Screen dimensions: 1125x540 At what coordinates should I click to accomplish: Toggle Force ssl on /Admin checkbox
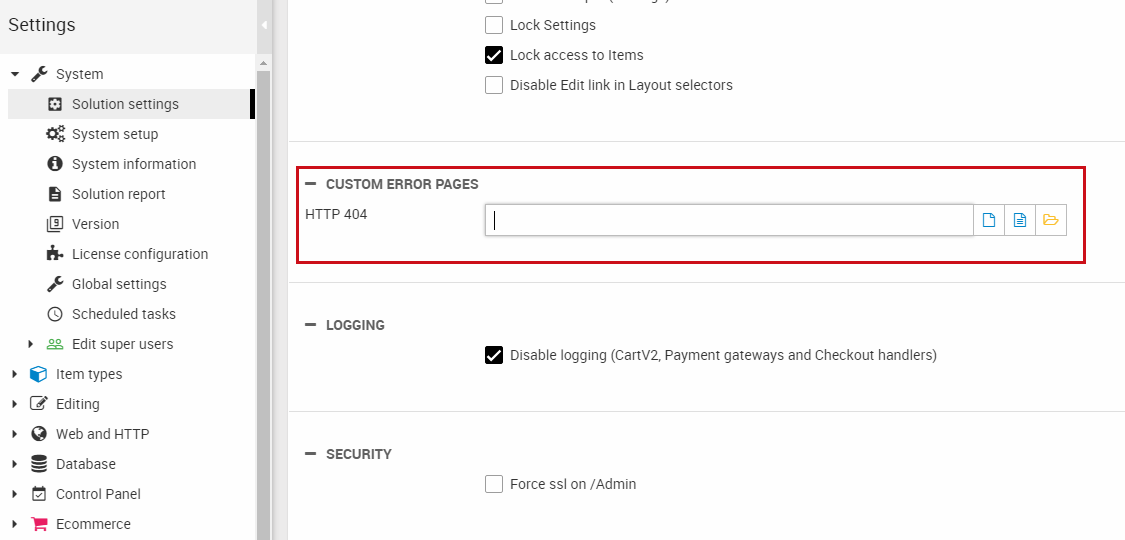point(494,484)
